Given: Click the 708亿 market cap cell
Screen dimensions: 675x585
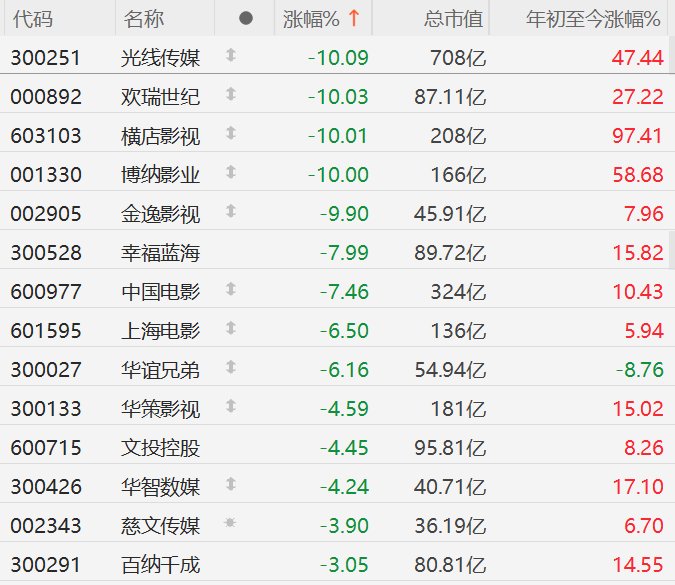Looking at the screenshot, I should (x=458, y=58).
